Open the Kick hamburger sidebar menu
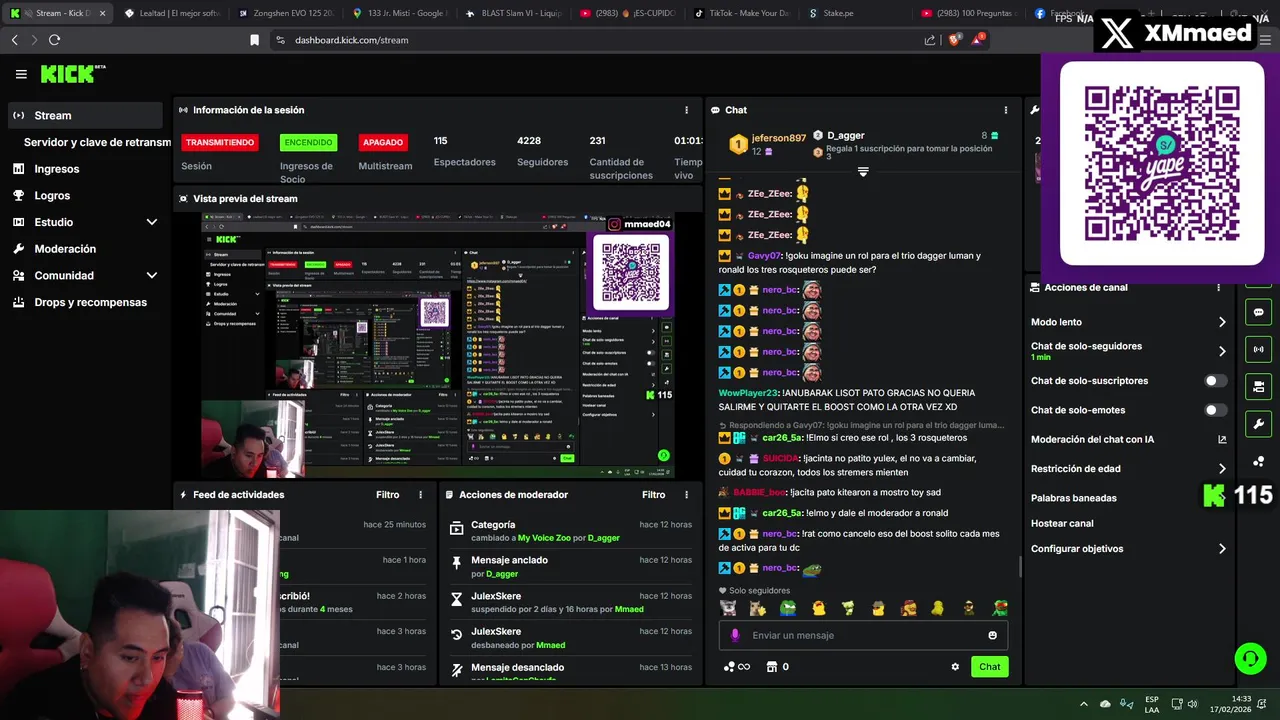This screenshot has height=720, width=1280. [21, 74]
